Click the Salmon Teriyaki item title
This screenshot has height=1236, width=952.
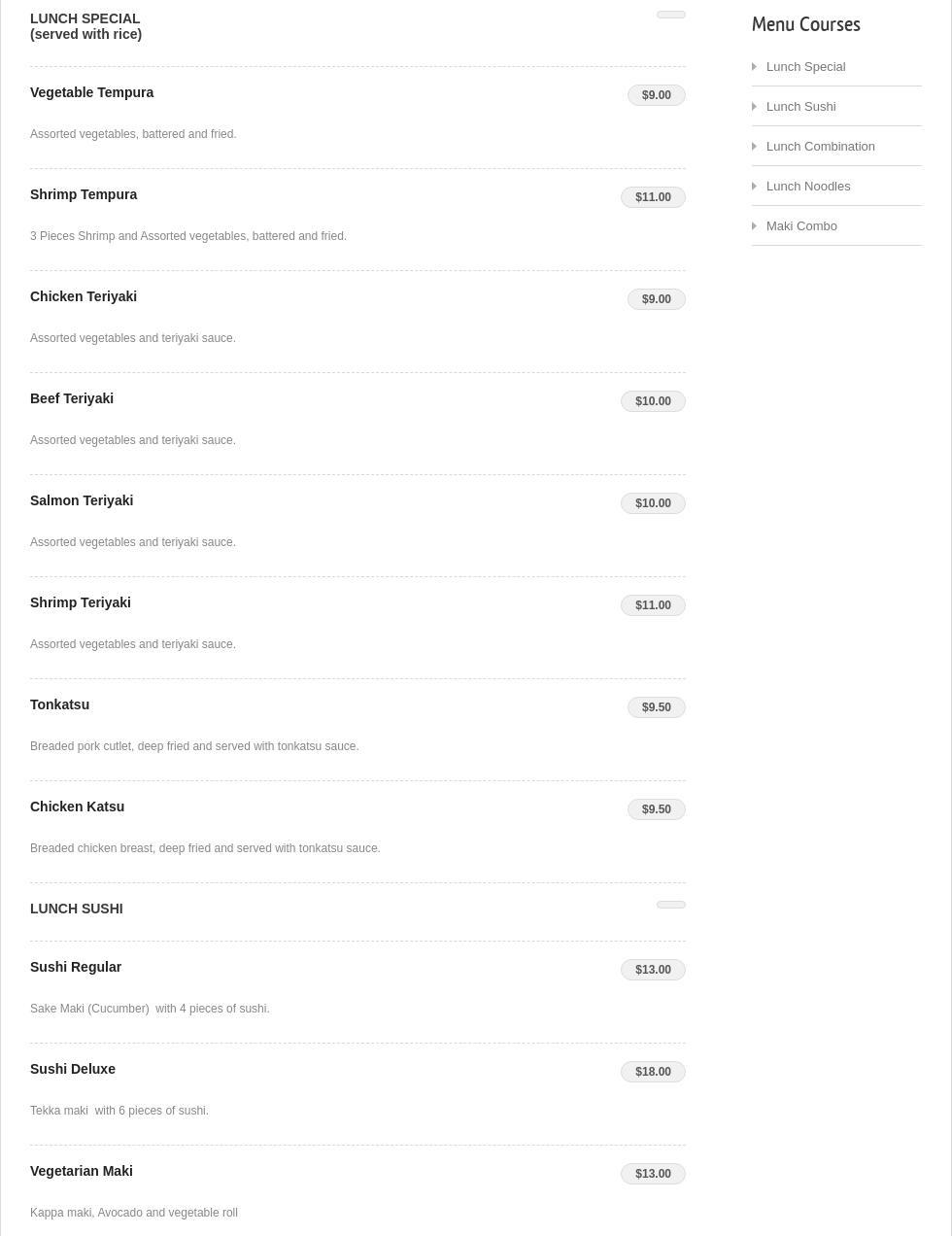82,500
